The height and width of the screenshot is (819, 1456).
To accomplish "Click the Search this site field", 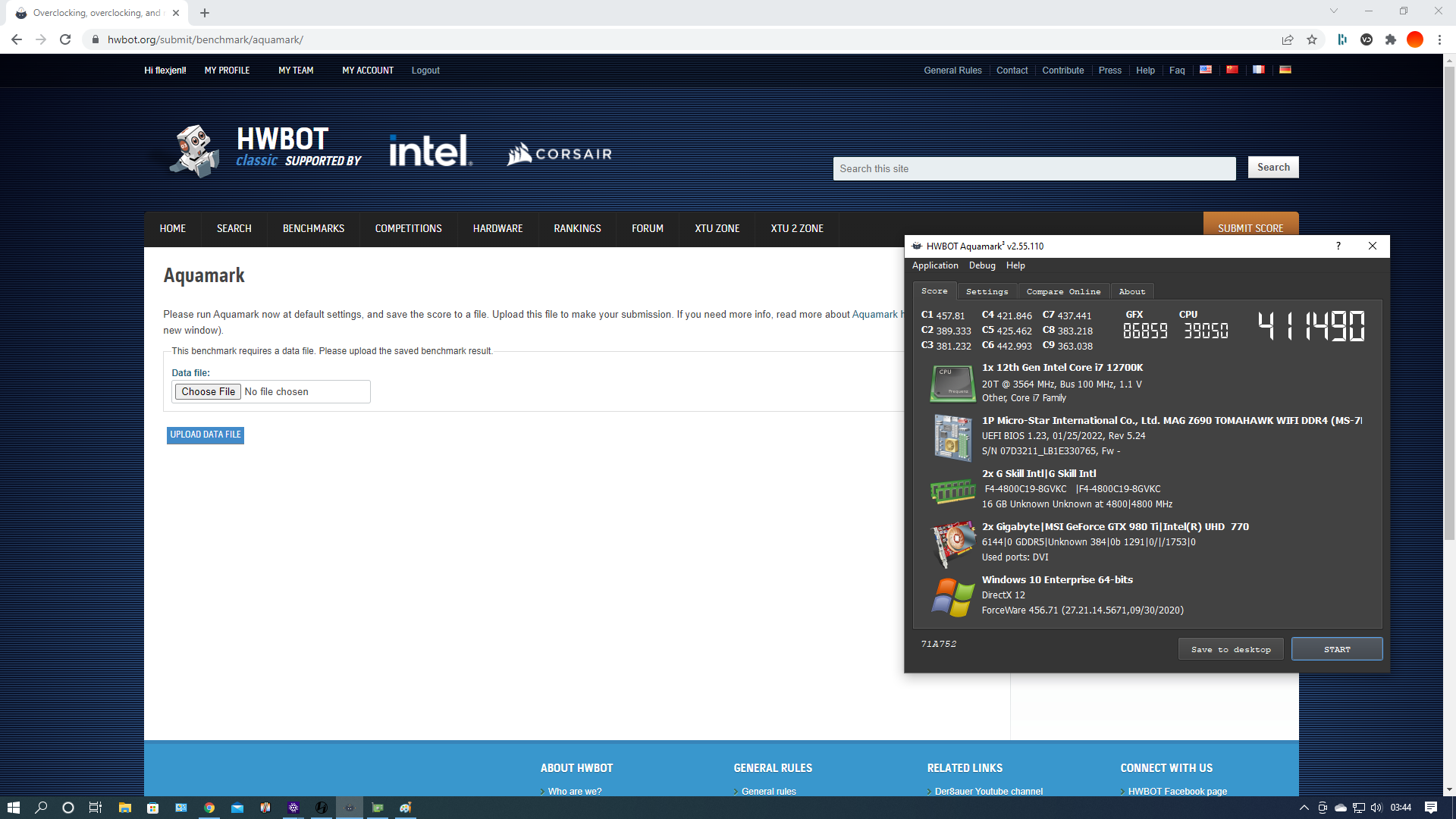I will [x=1034, y=168].
